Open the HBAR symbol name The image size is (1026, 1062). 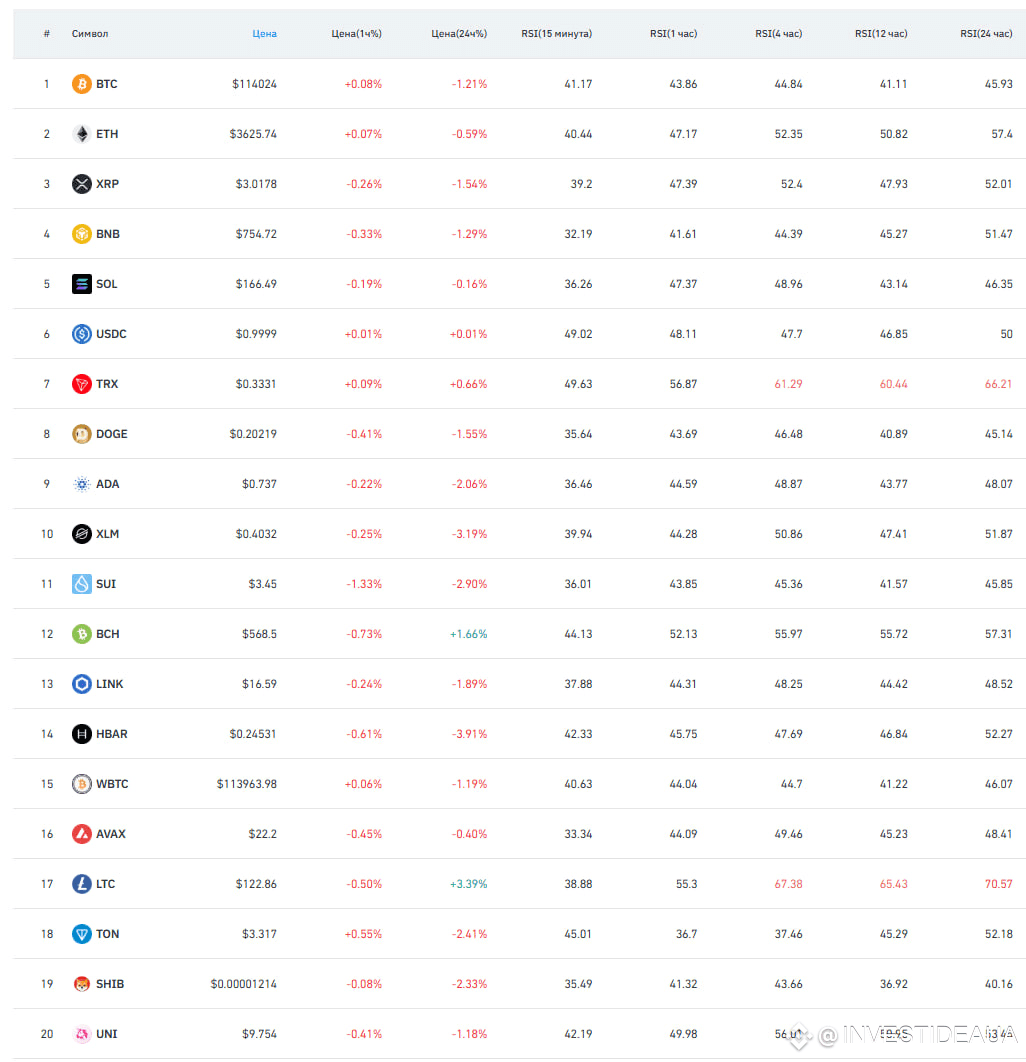pyautogui.click(x=112, y=734)
